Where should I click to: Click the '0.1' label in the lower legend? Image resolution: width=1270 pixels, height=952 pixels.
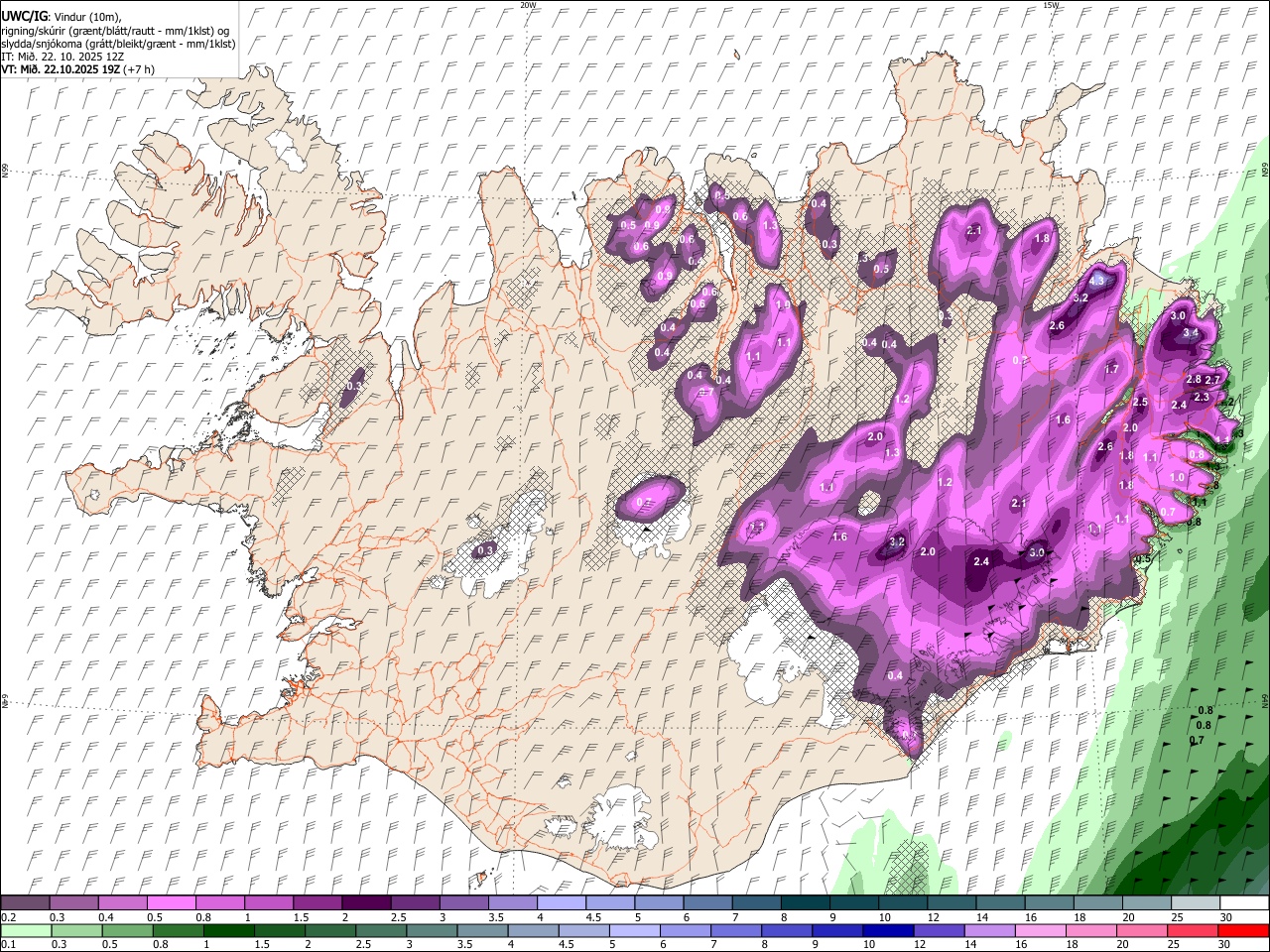[x=8, y=944]
